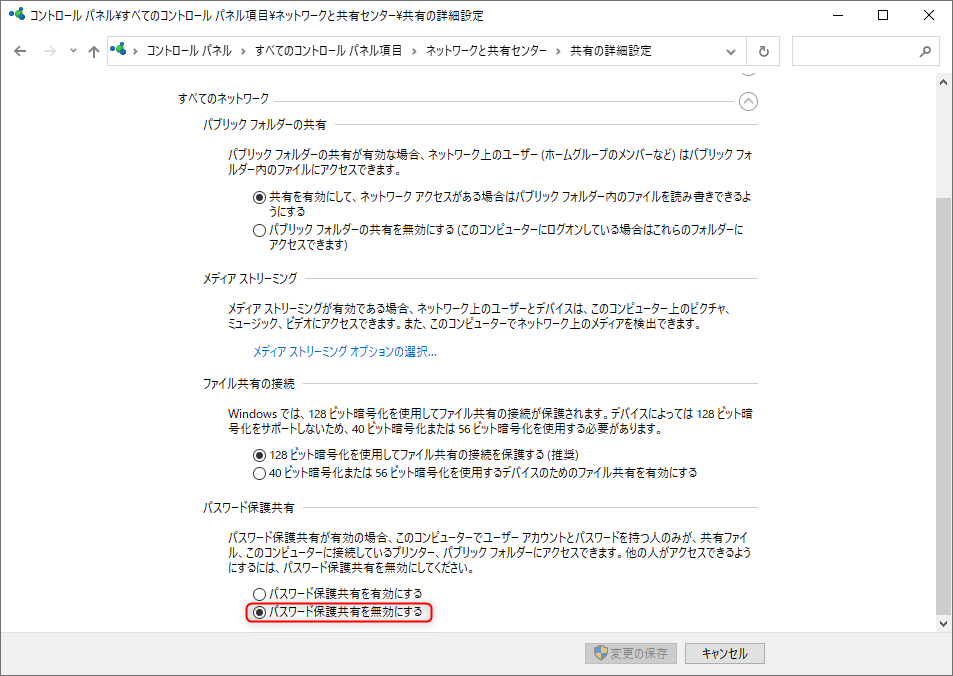The image size is (953, 676).
Task: Select 128-bit encryption radio option
Action: tap(260, 455)
